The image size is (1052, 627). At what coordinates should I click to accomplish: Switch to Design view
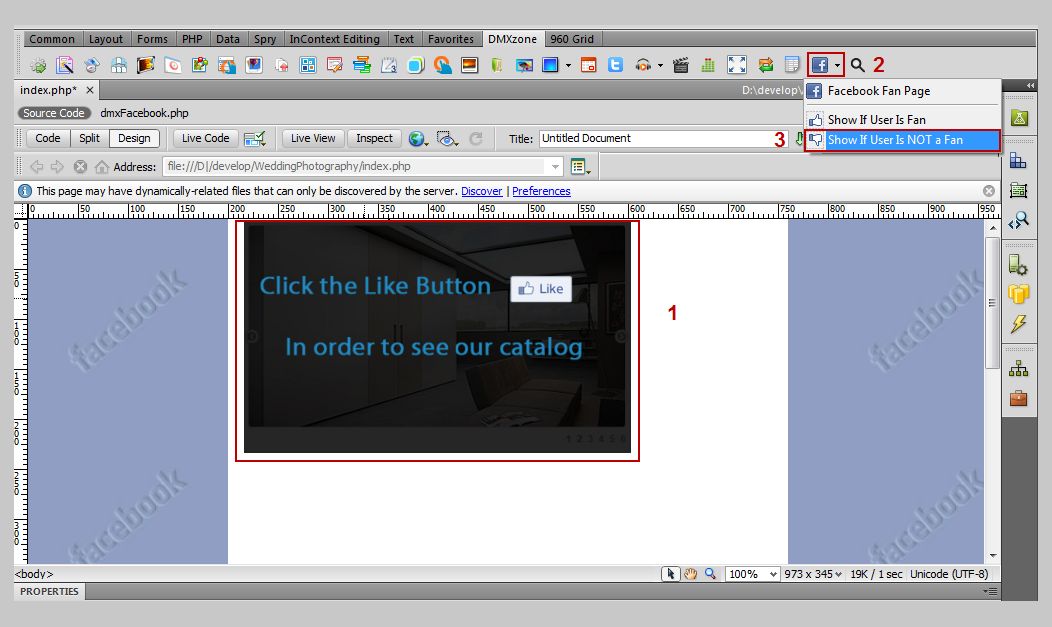pyautogui.click(x=134, y=138)
